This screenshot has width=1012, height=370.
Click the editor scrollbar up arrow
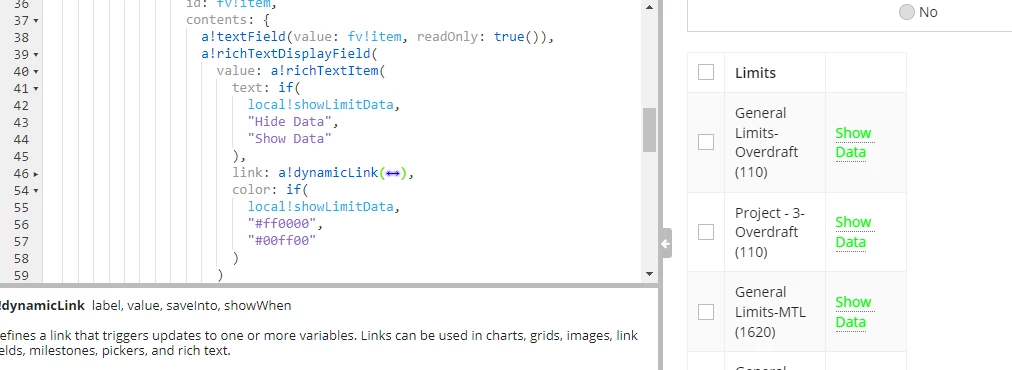pos(649,7)
